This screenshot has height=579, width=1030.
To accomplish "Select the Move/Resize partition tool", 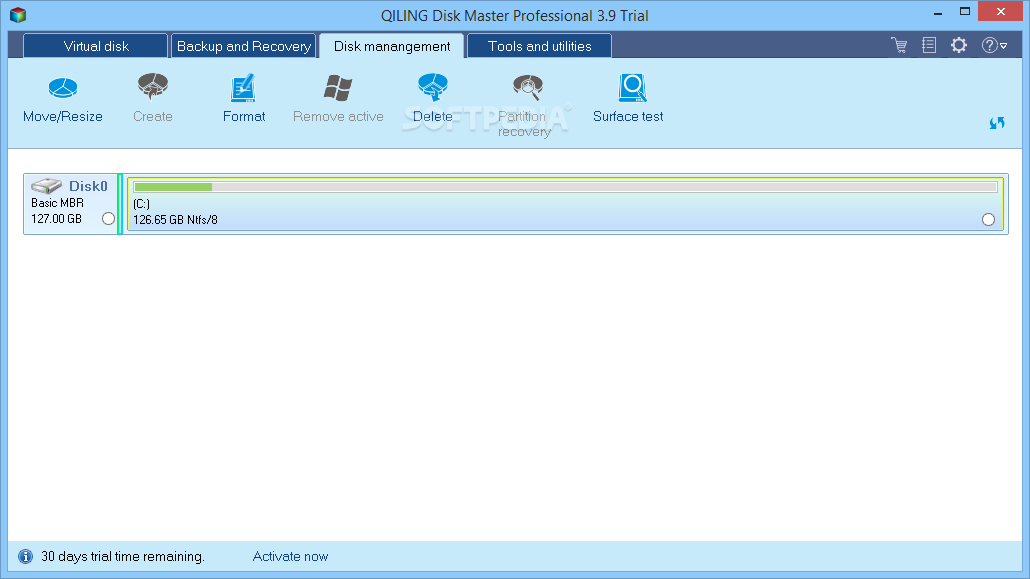I will point(63,99).
